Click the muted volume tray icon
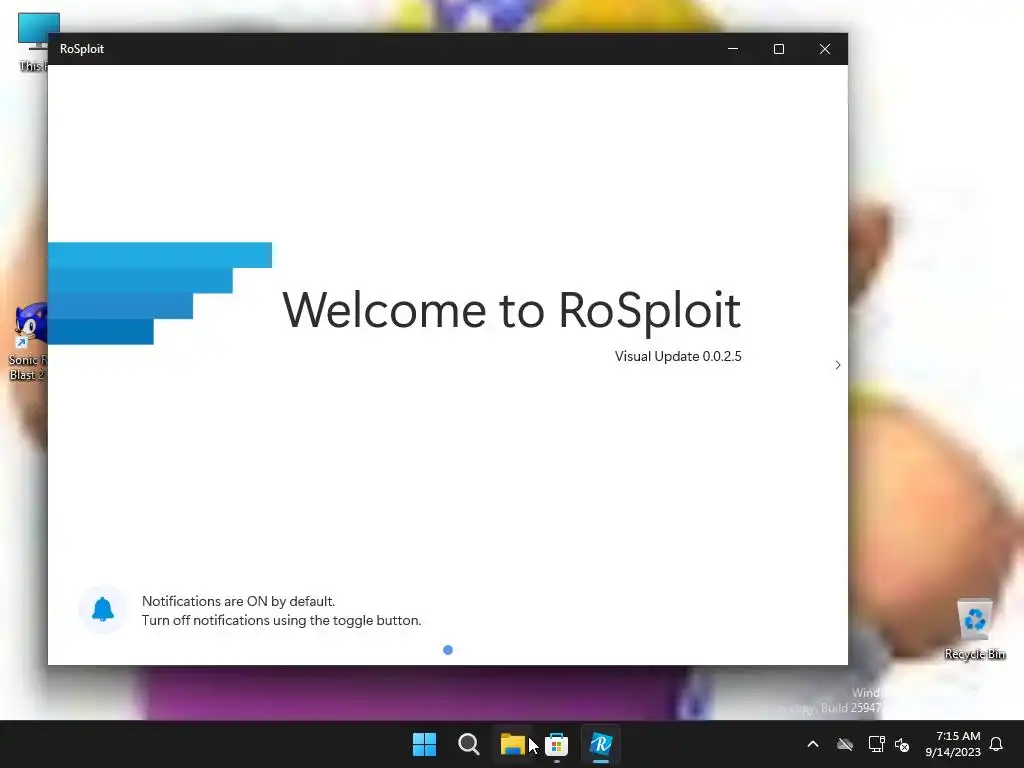This screenshot has width=1024, height=768. pos(903,744)
